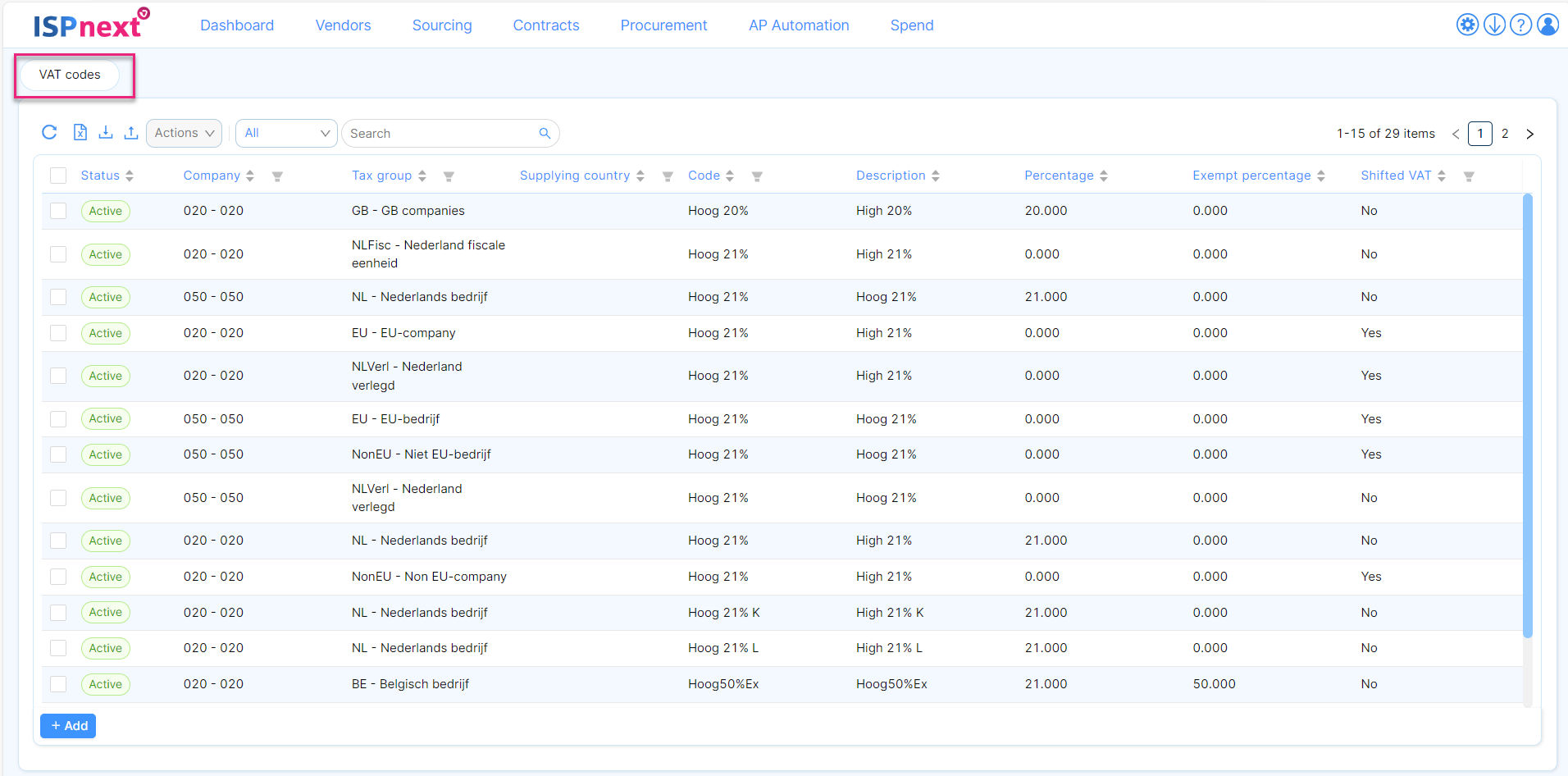Open the user profile icon
Image resolution: width=1568 pixels, height=776 pixels.
coord(1547,25)
